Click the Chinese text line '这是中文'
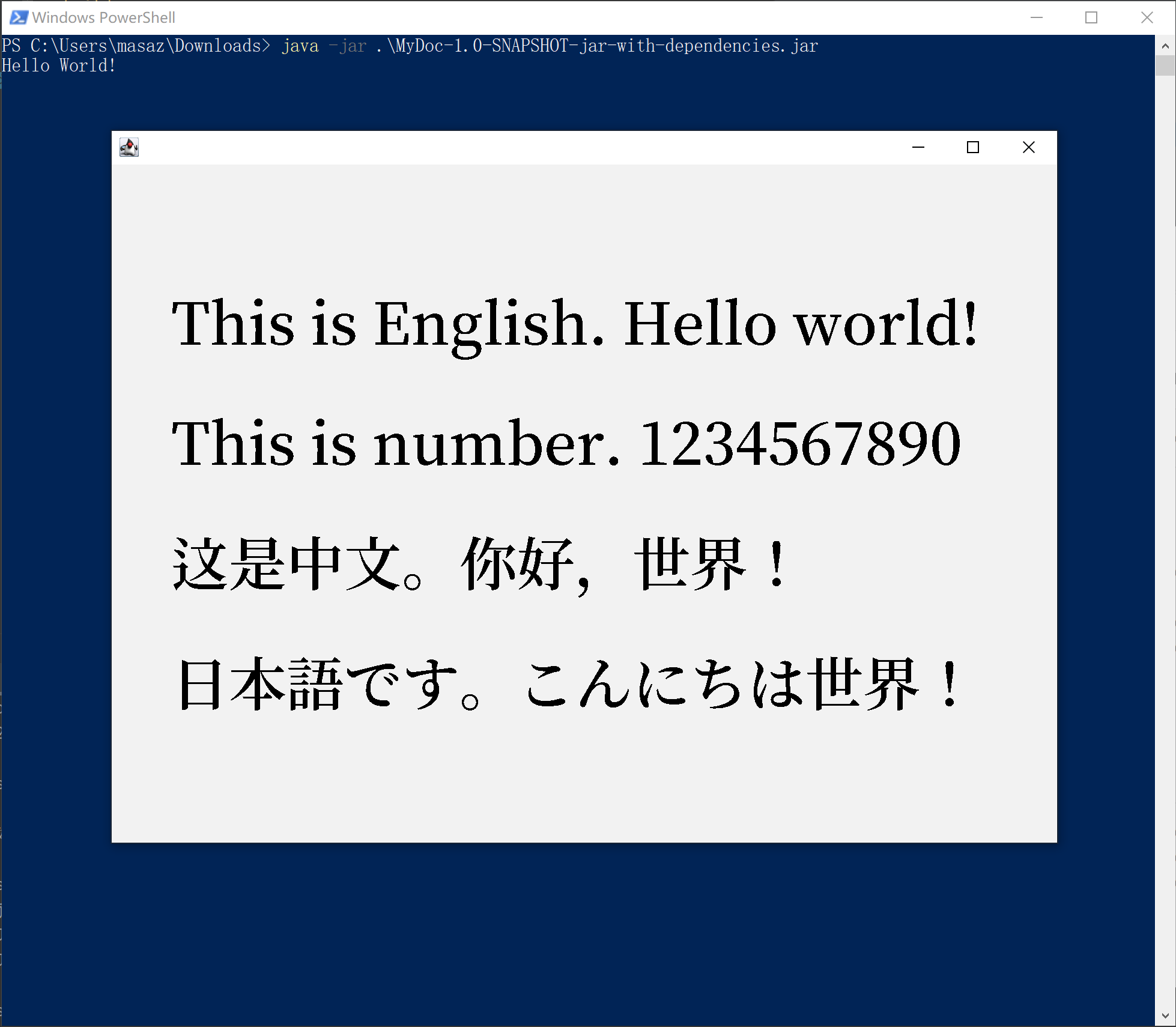 point(479,565)
